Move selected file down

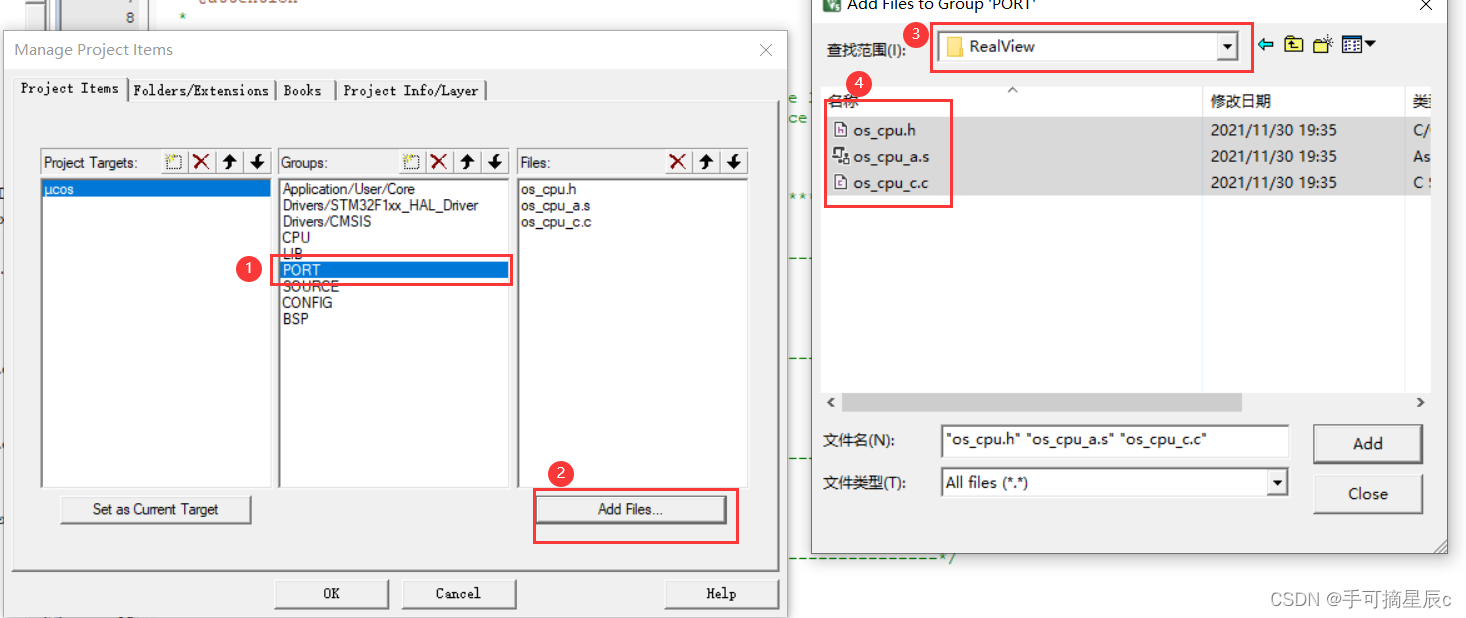734,162
